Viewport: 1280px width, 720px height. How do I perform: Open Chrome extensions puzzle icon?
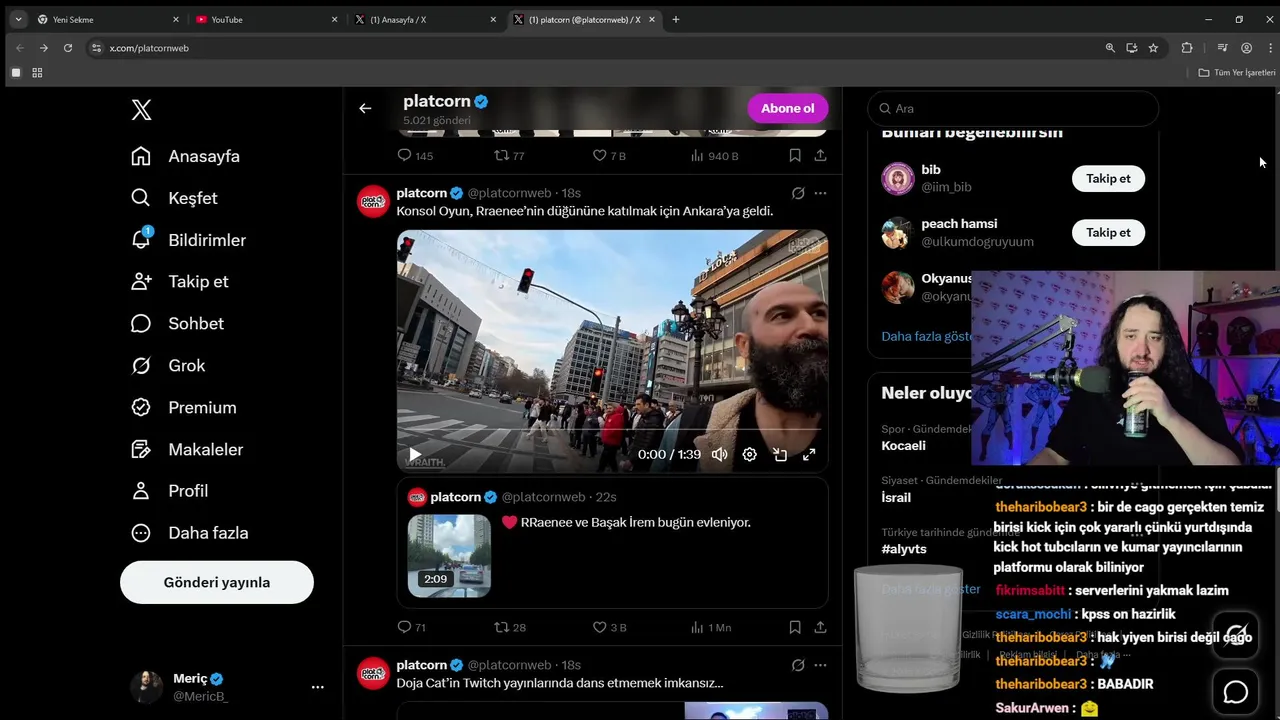1187,48
